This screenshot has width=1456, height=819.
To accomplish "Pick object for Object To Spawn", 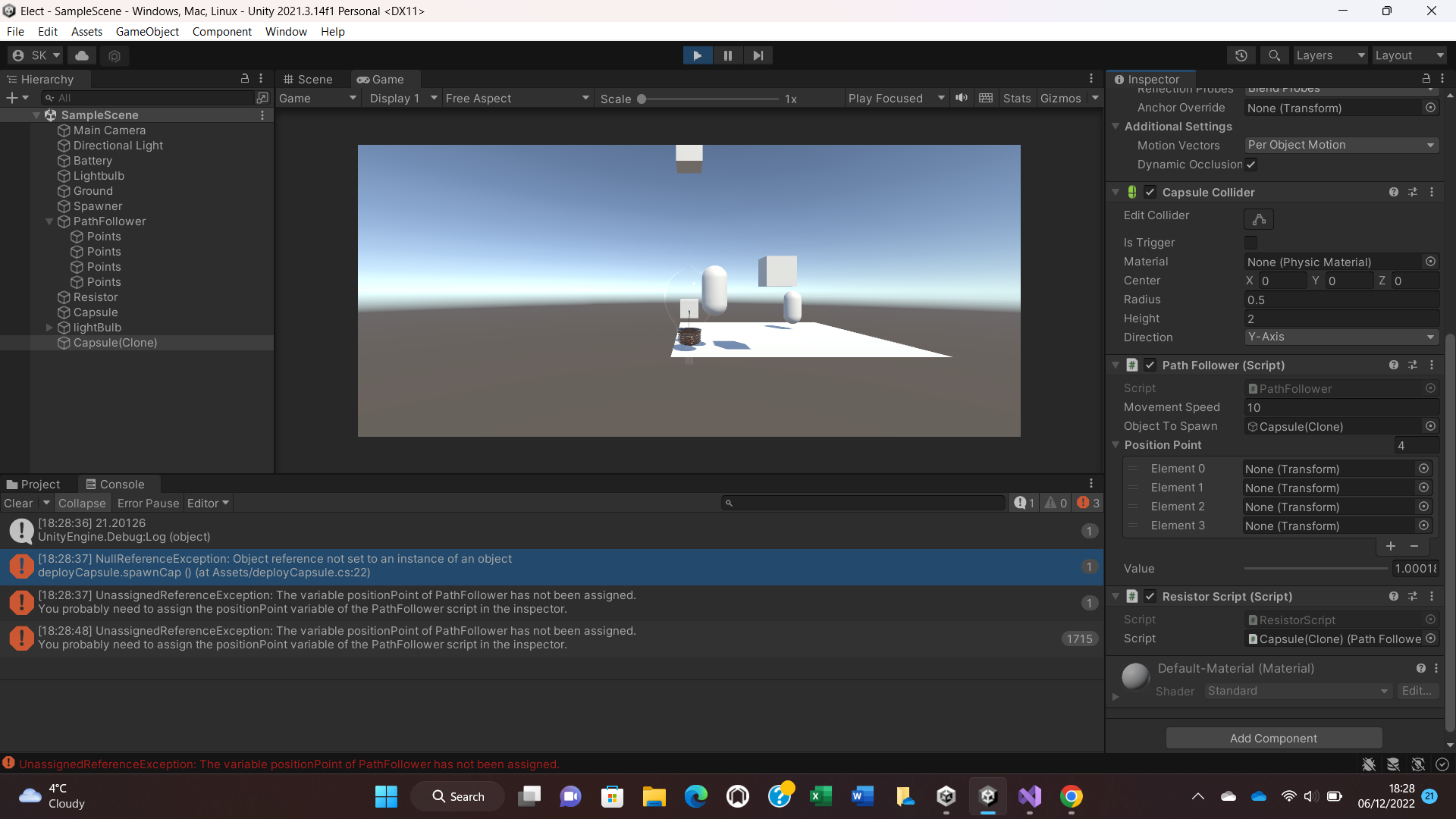I will click(1430, 426).
